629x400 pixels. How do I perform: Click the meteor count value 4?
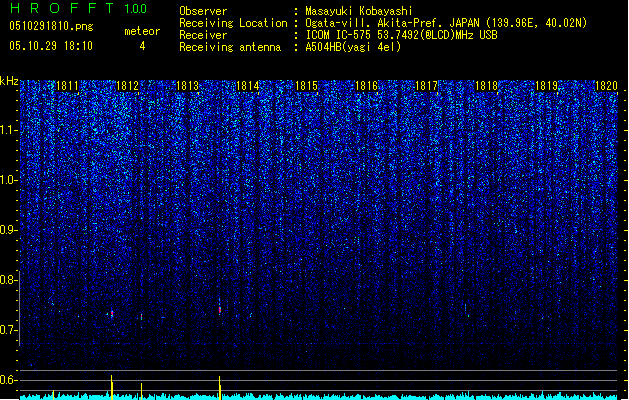click(142, 46)
